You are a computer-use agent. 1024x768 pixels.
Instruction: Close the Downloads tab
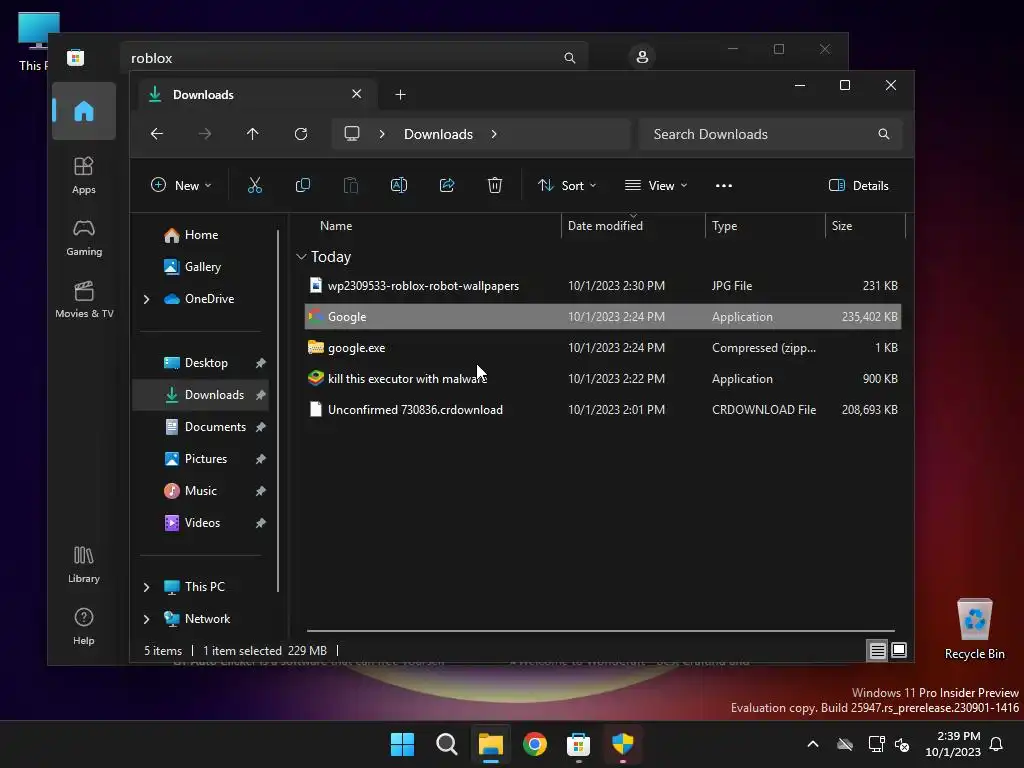click(357, 94)
